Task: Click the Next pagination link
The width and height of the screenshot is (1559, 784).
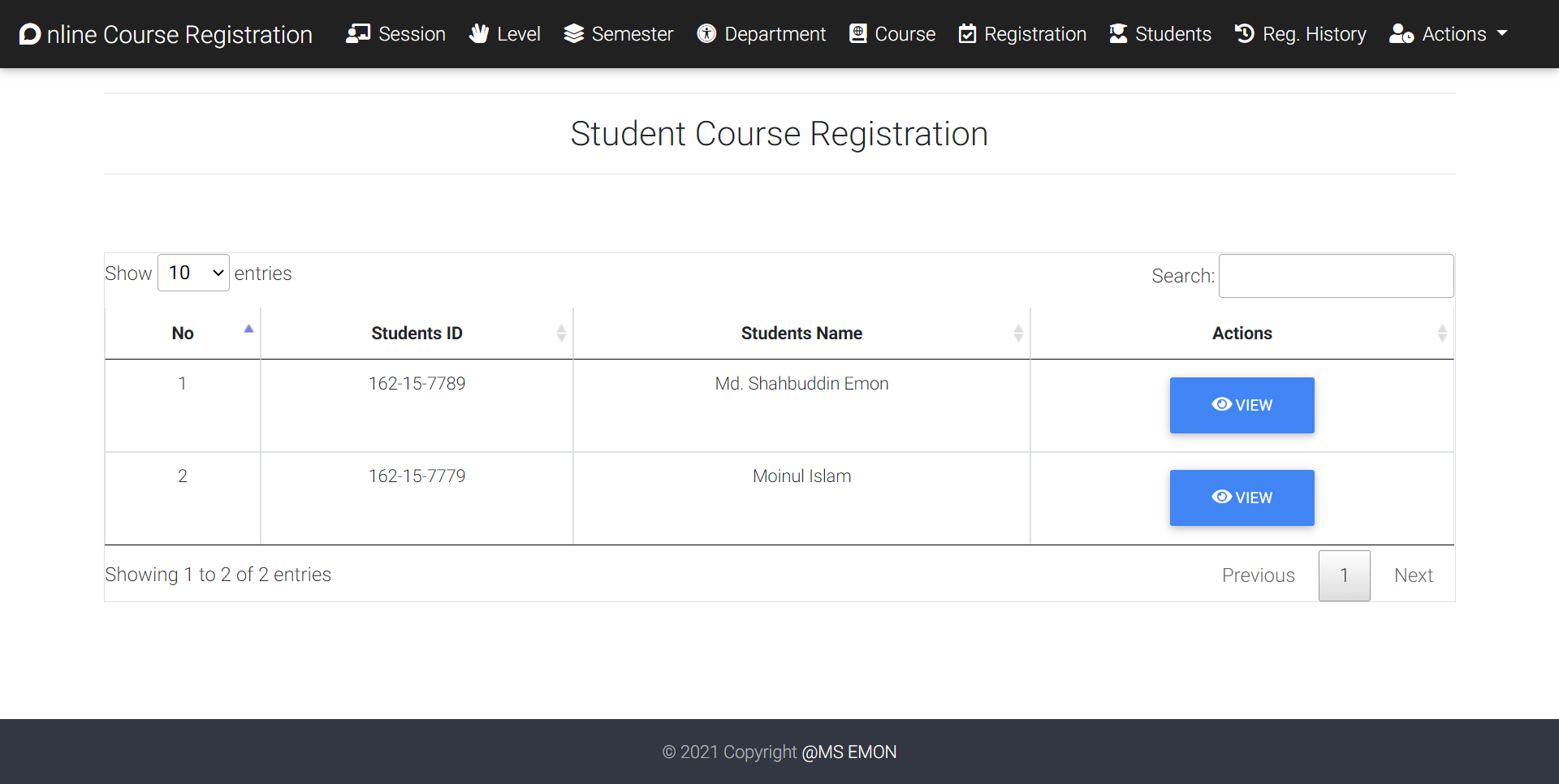Action: [1413, 575]
